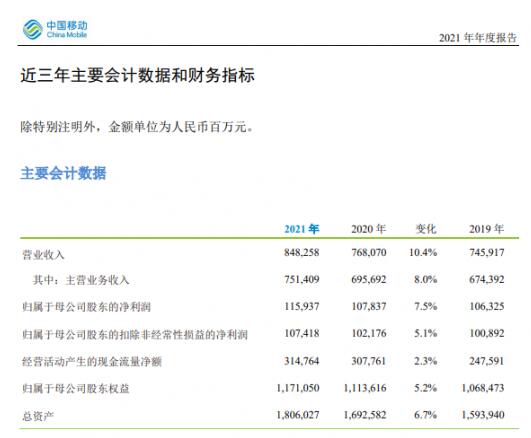Screen dimensions: 531x438
Task: Select the value 107,418
Action: click(302, 334)
